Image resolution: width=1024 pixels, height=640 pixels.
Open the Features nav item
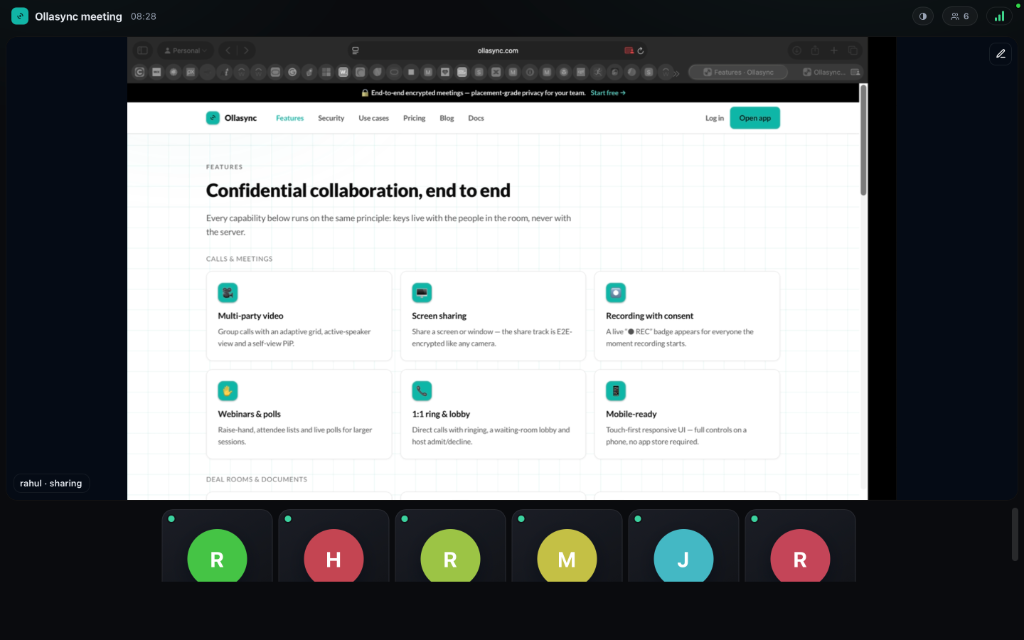click(x=289, y=118)
